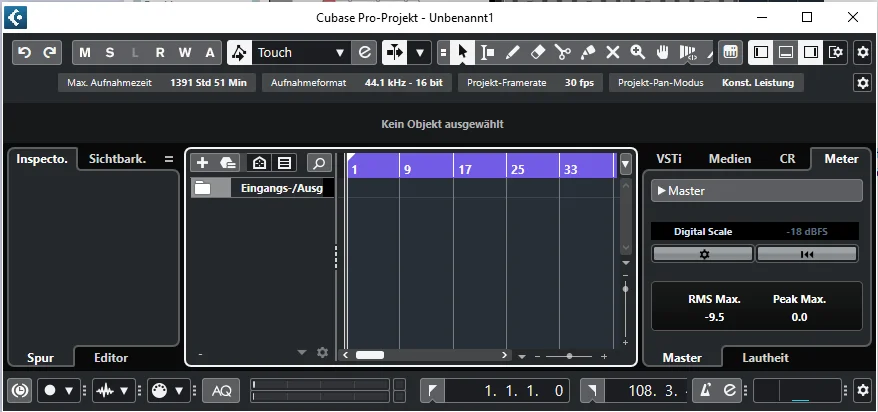Select the Mute X tool
The height and width of the screenshot is (412, 878).
[613, 53]
